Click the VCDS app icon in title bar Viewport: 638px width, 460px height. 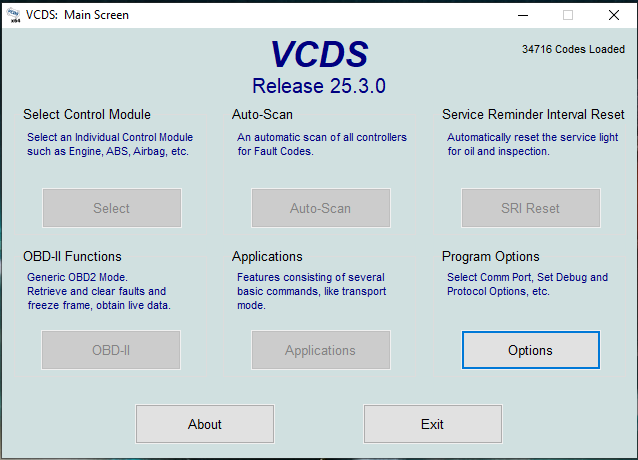13,15
